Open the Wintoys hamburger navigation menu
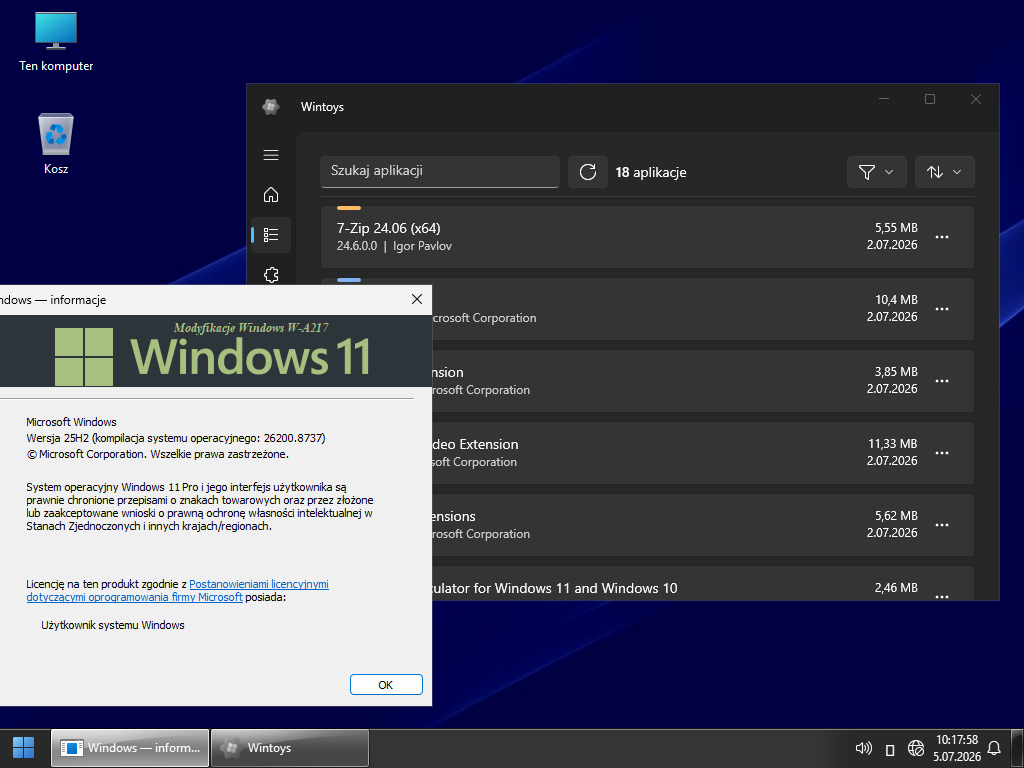Image resolution: width=1024 pixels, height=768 pixels. 271,155
